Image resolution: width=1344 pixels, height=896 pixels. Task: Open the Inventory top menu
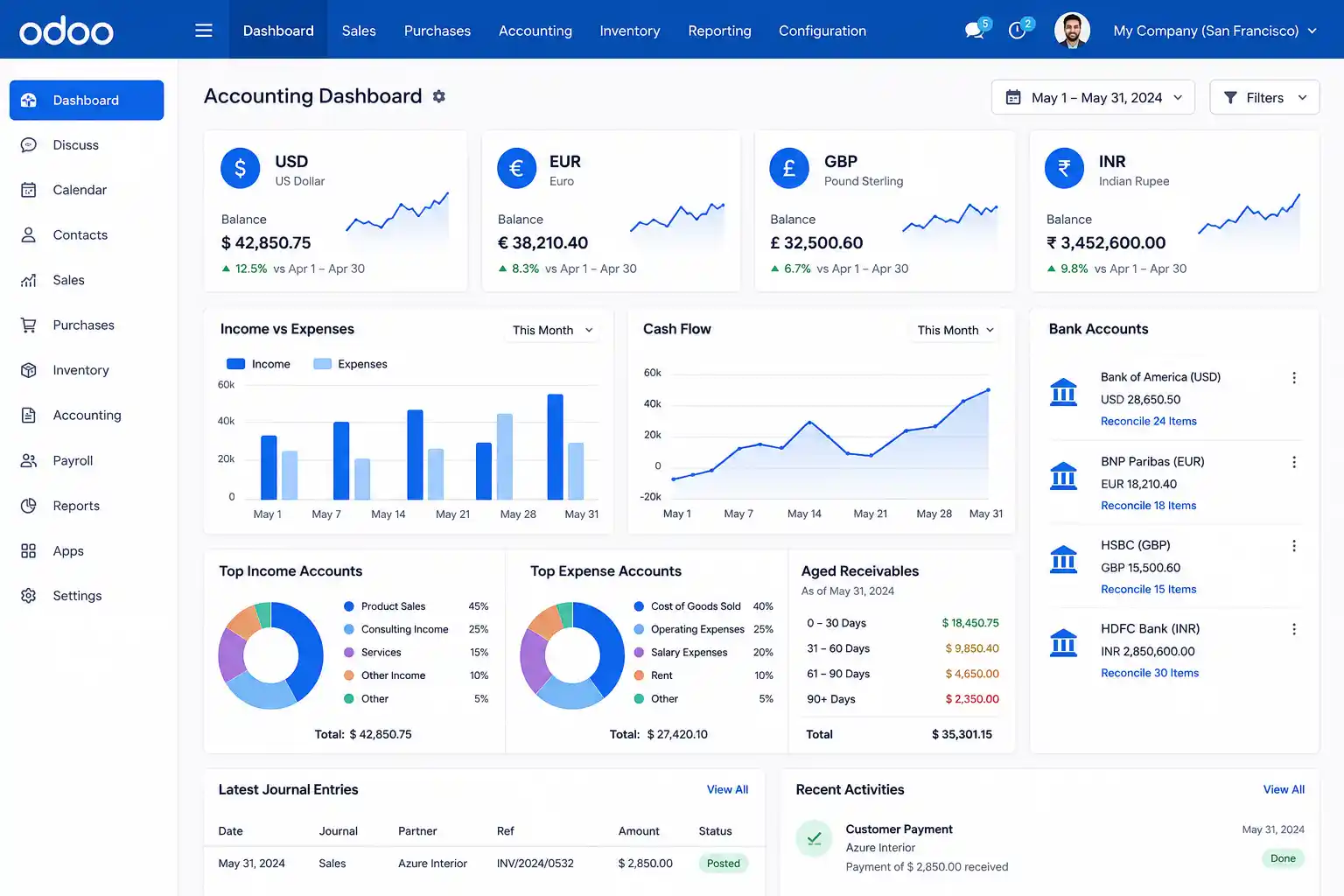[630, 31]
